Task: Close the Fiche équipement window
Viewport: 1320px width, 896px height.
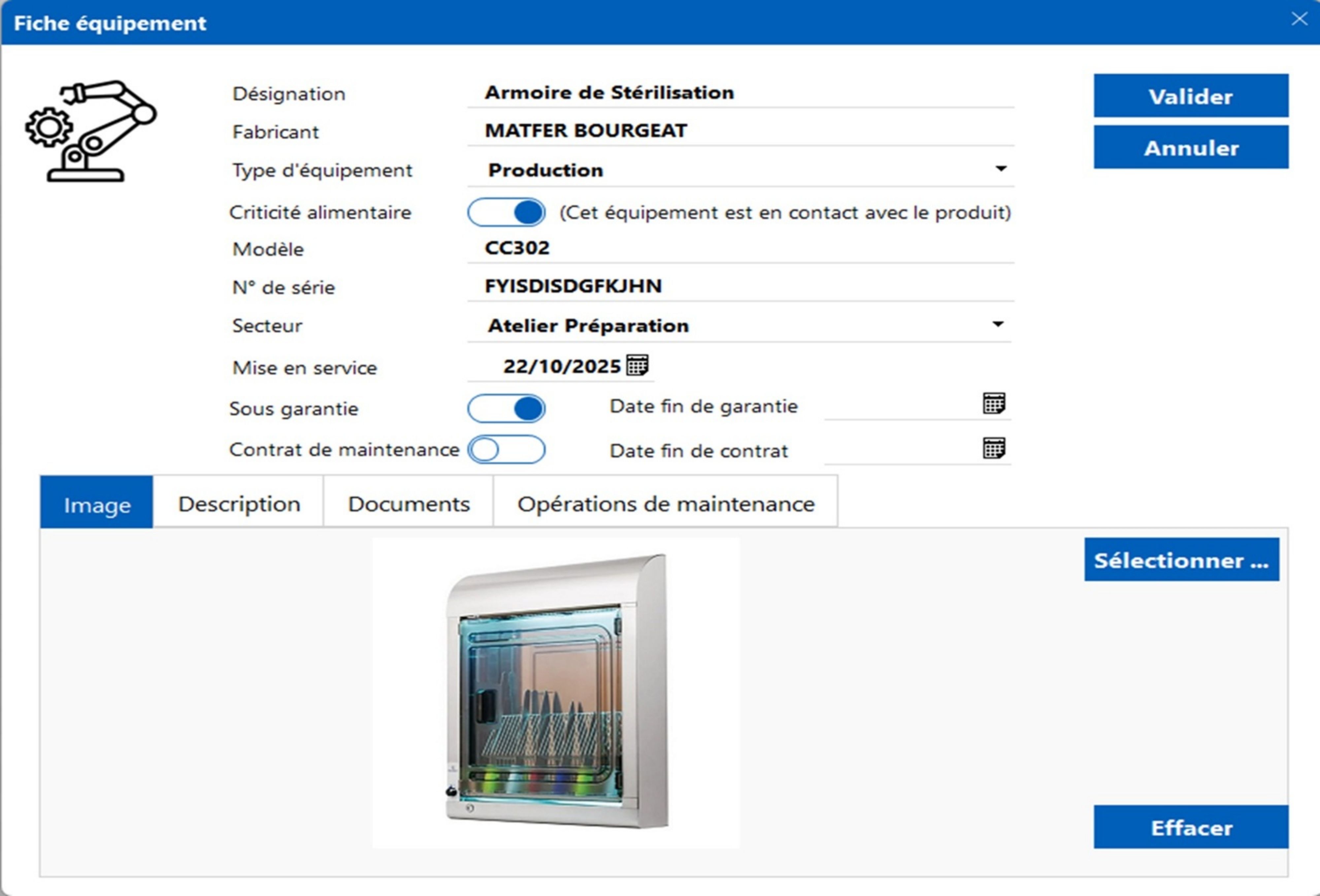Action: tap(1299, 19)
